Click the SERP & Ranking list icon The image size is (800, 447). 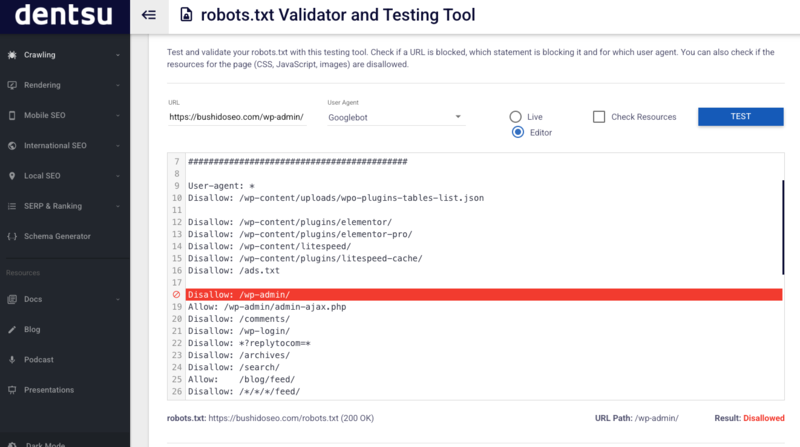(12, 206)
